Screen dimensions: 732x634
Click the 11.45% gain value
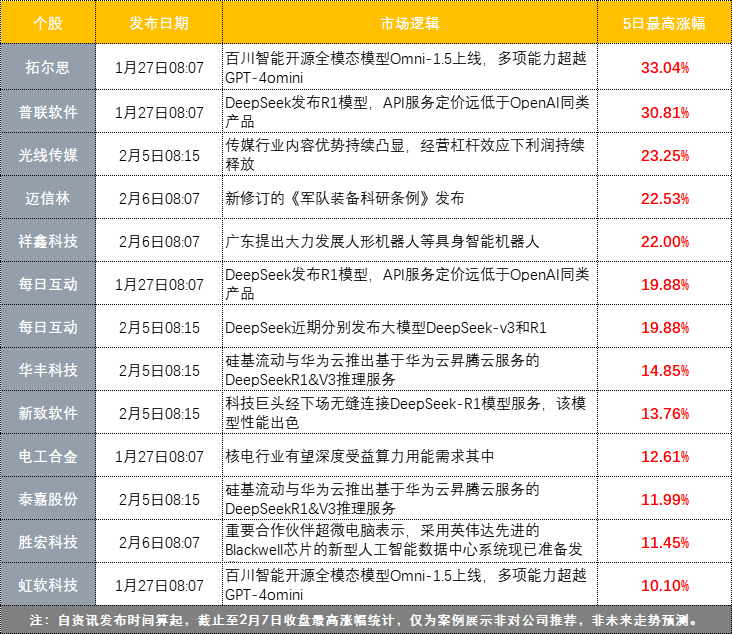[x=665, y=542]
